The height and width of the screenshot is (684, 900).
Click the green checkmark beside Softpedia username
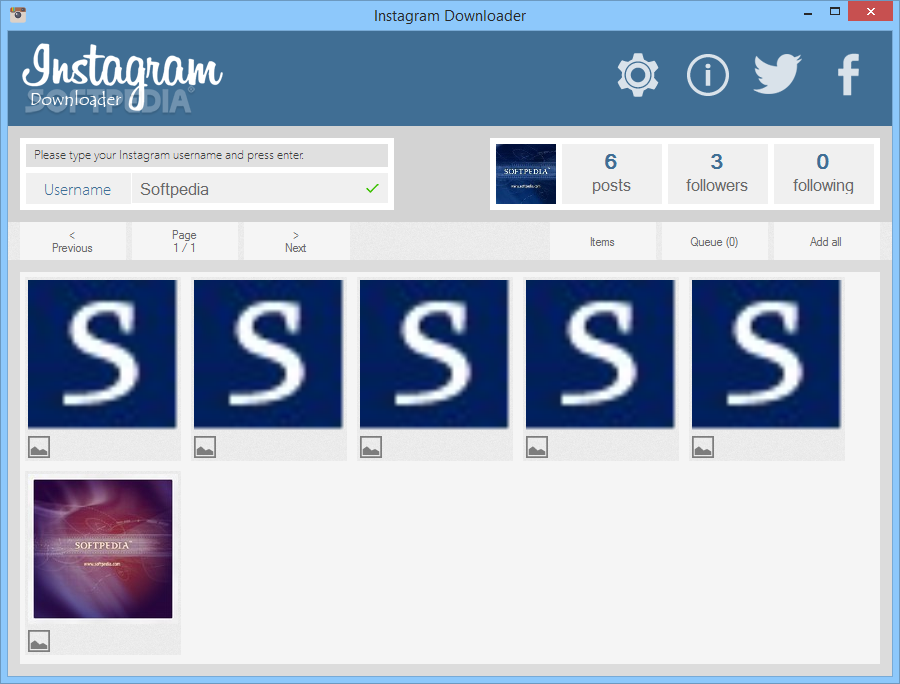pos(373,188)
